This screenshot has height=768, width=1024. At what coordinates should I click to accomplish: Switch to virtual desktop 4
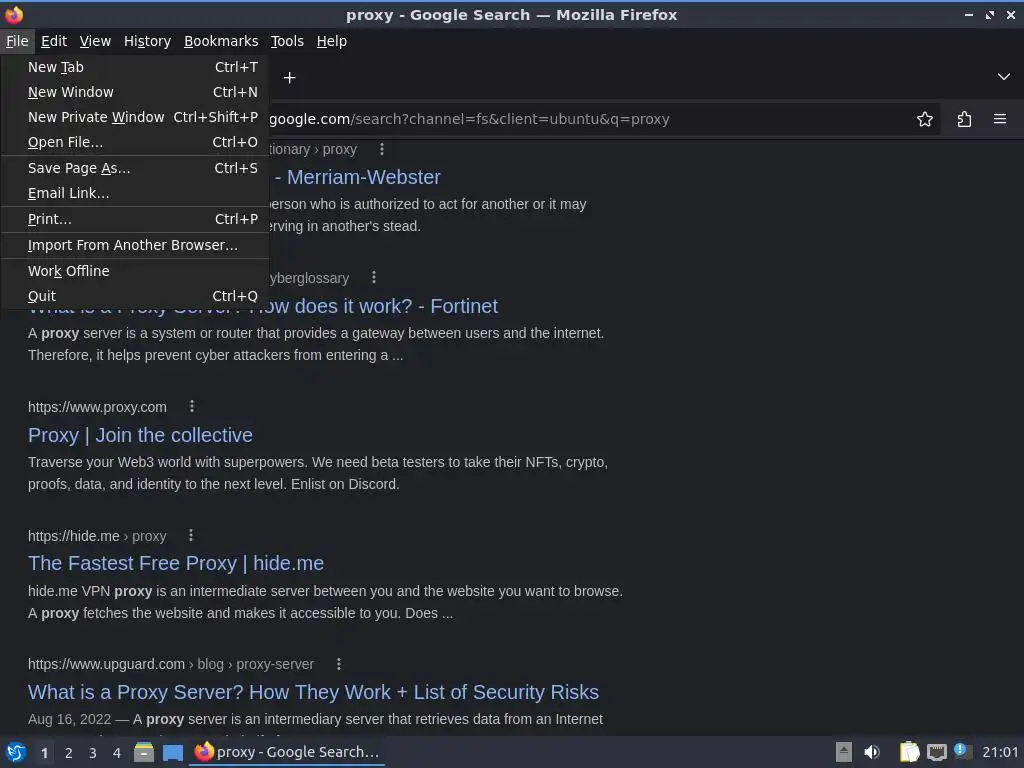[116, 753]
